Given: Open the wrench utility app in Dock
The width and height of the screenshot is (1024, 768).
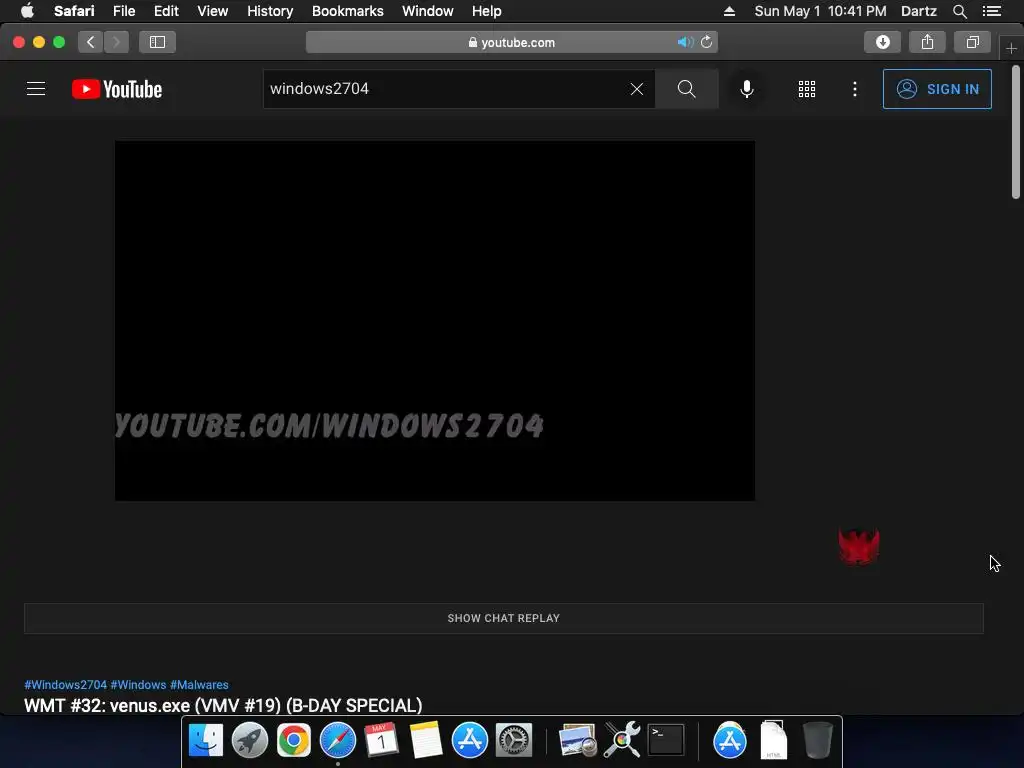Looking at the screenshot, I should click(622, 741).
